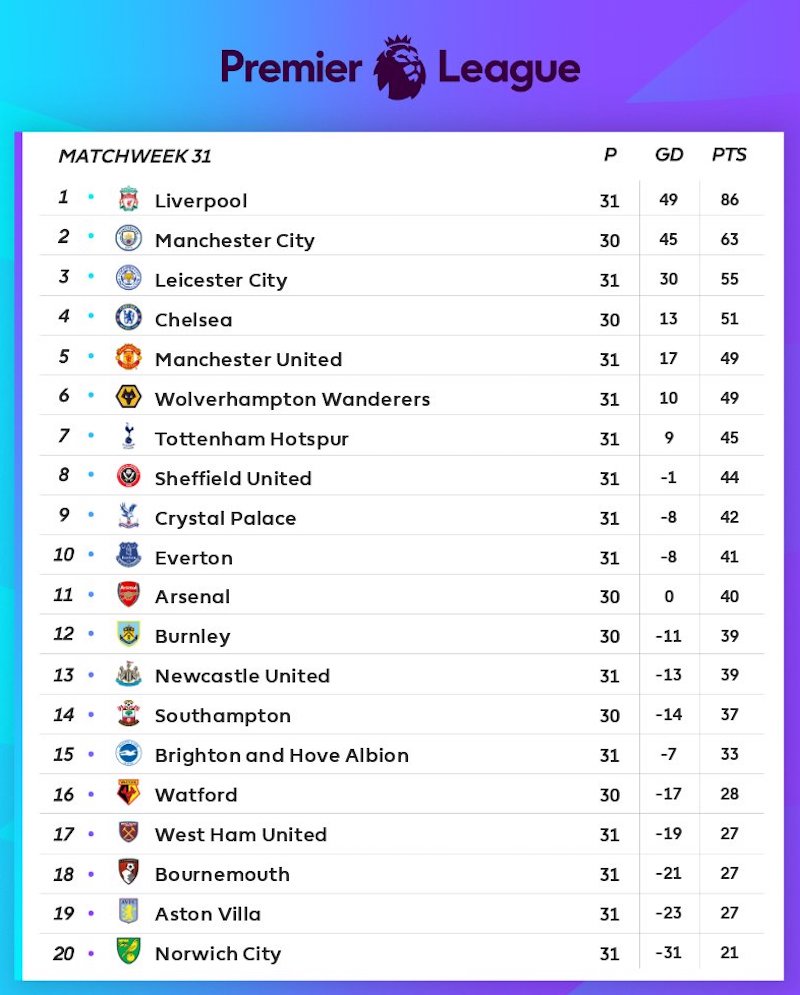Viewport: 800px width, 995px height.
Task: Click the Crystal Palace team name
Action: (x=225, y=518)
